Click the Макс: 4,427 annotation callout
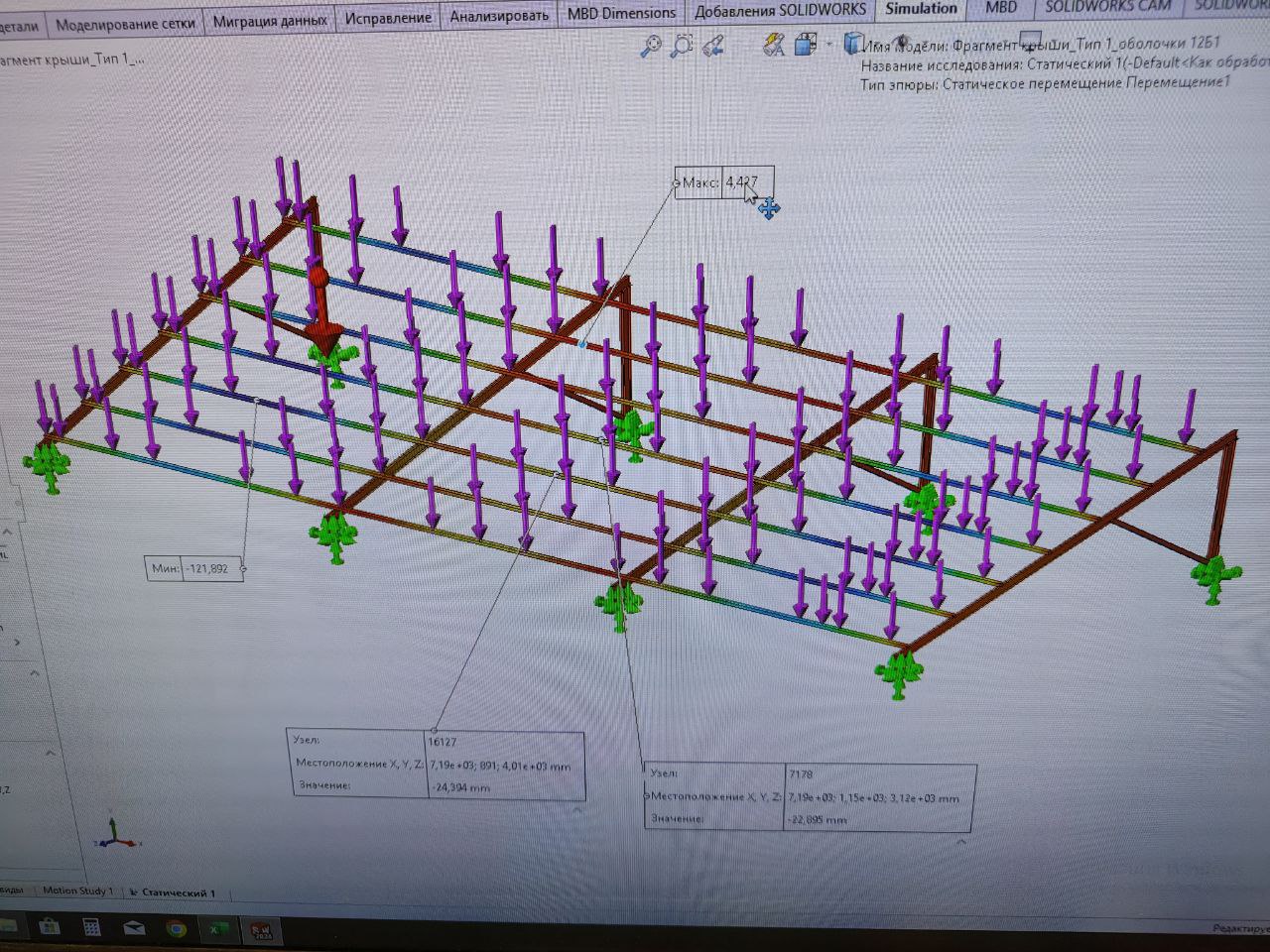 723,182
